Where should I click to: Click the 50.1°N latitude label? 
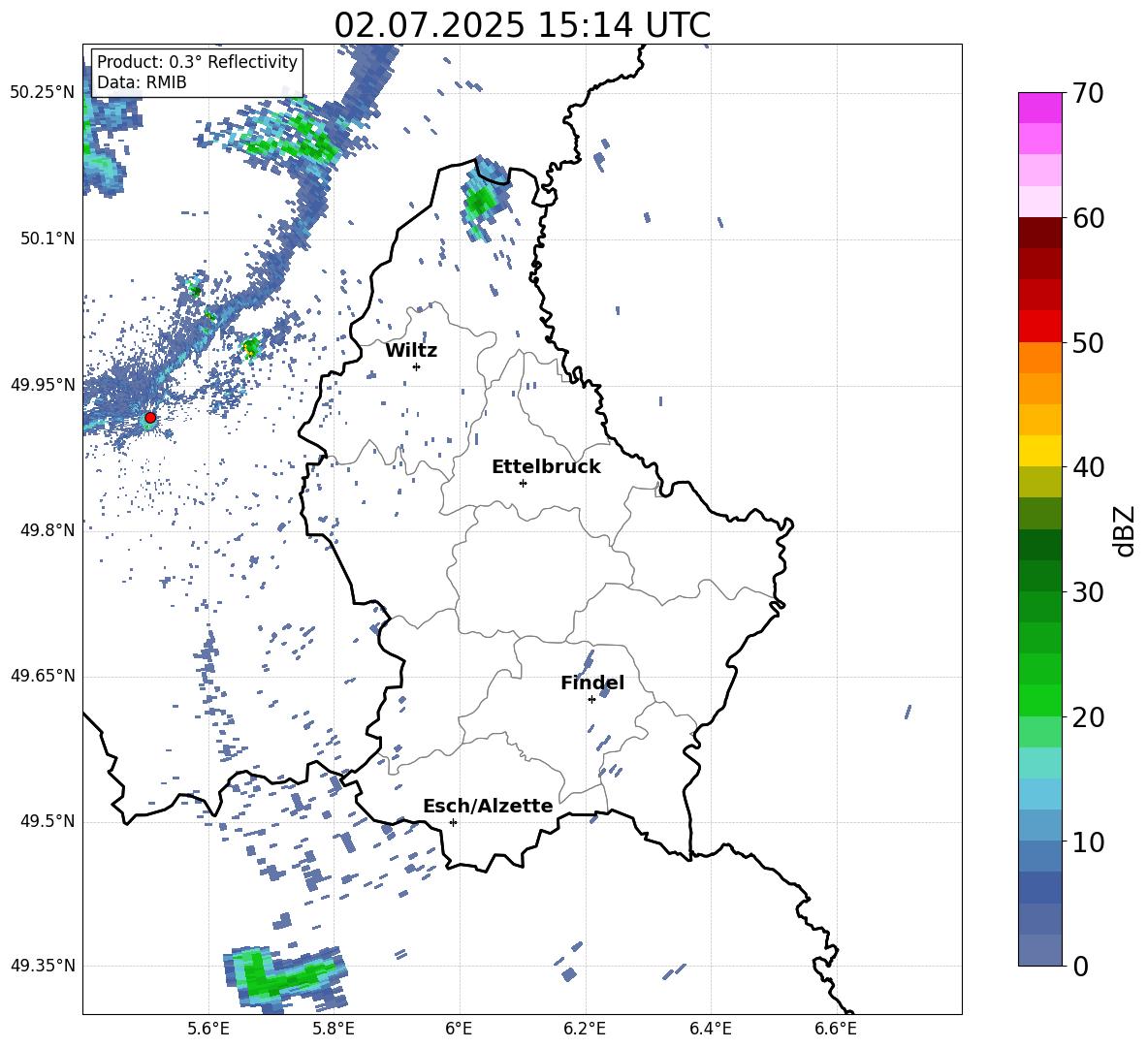click(48, 238)
